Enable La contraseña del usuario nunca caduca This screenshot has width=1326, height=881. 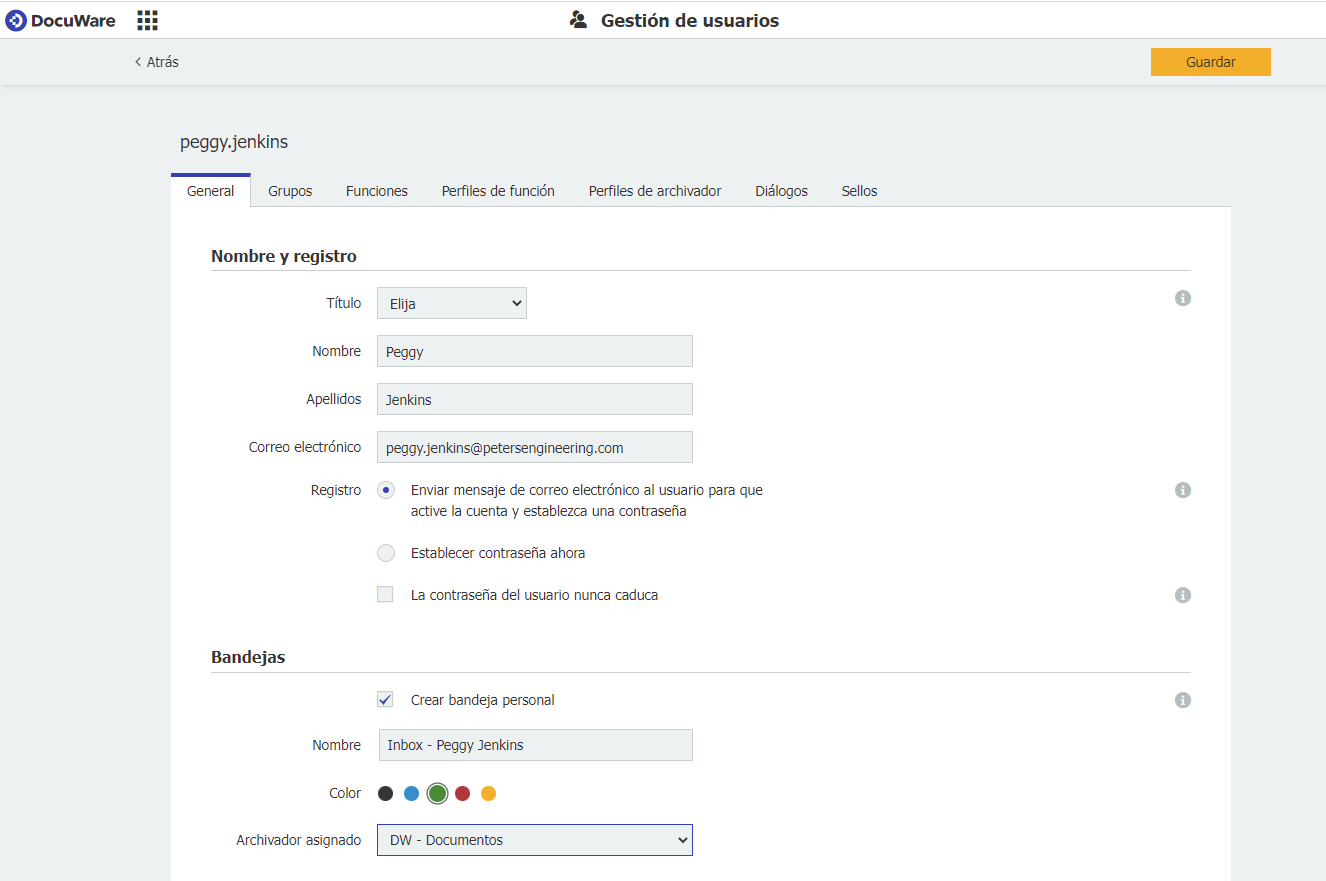[x=385, y=594]
